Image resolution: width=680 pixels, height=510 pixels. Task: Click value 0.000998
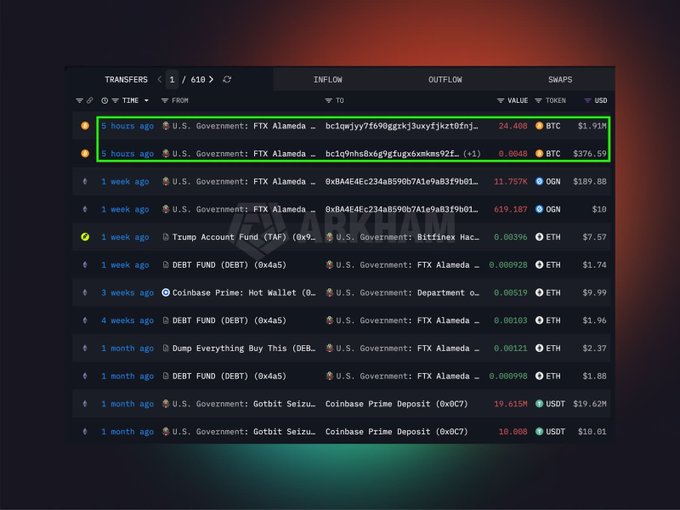[x=508, y=376]
